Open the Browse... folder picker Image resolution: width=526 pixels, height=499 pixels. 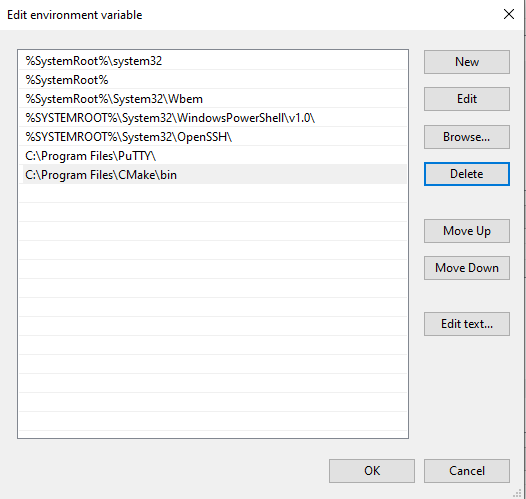tap(467, 137)
